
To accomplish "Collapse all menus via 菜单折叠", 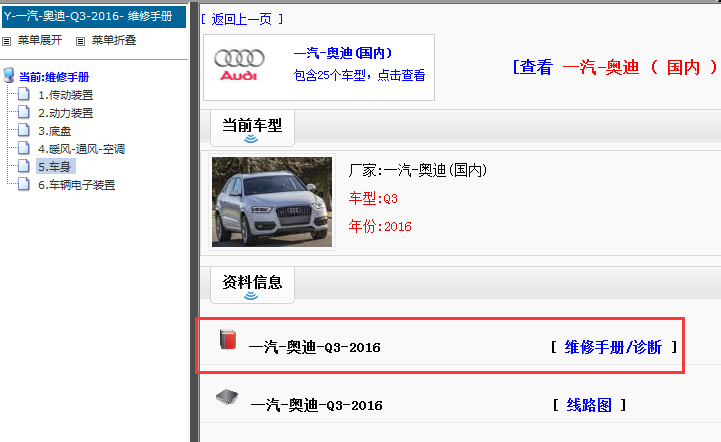I will tap(114, 40).
